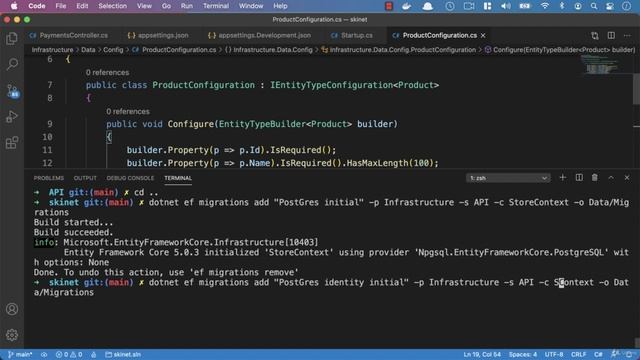This screenshot has width=640, height=360.
Task: Maximize the terminal panel
Action: coord(611,178)
